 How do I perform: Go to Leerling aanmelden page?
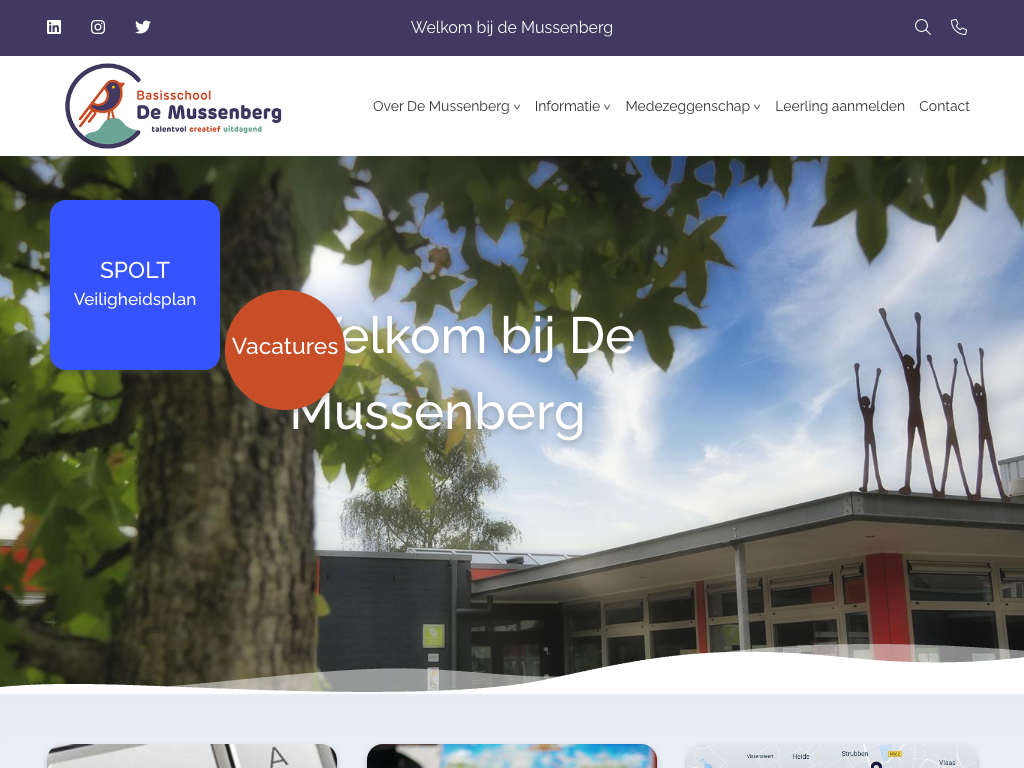839,106
